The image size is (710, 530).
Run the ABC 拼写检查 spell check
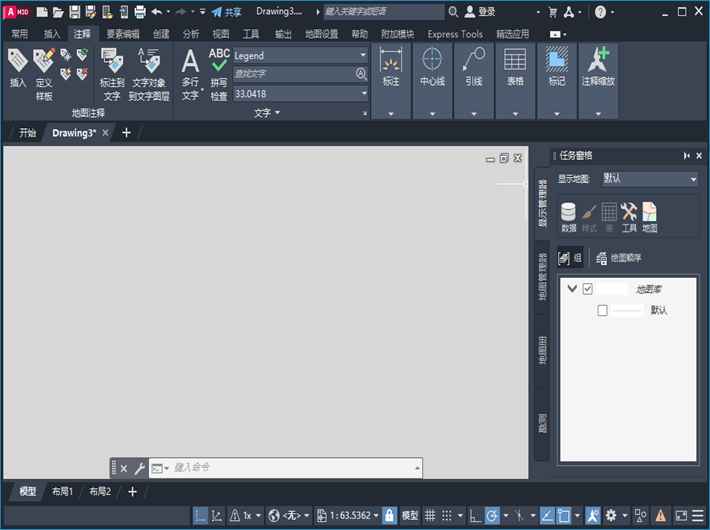coord(219,75)
